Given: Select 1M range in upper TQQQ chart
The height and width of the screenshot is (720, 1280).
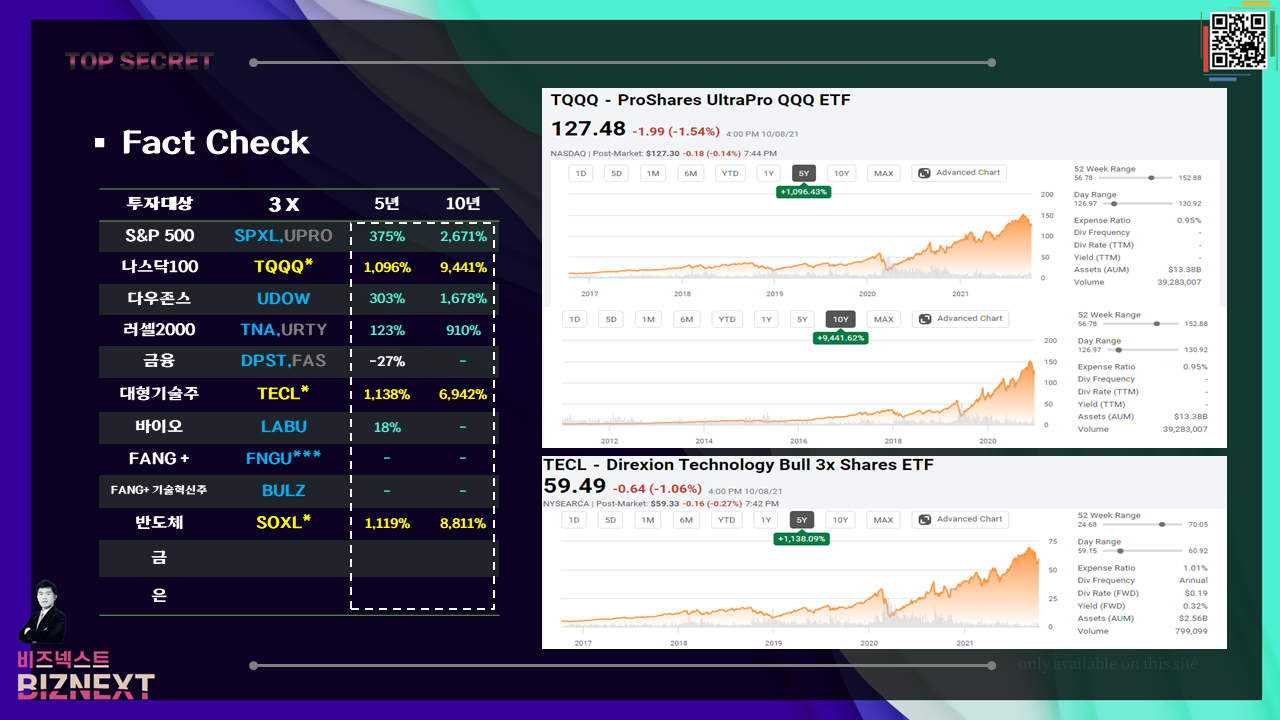Looking at the screenshot, I should tap(653, 173).
